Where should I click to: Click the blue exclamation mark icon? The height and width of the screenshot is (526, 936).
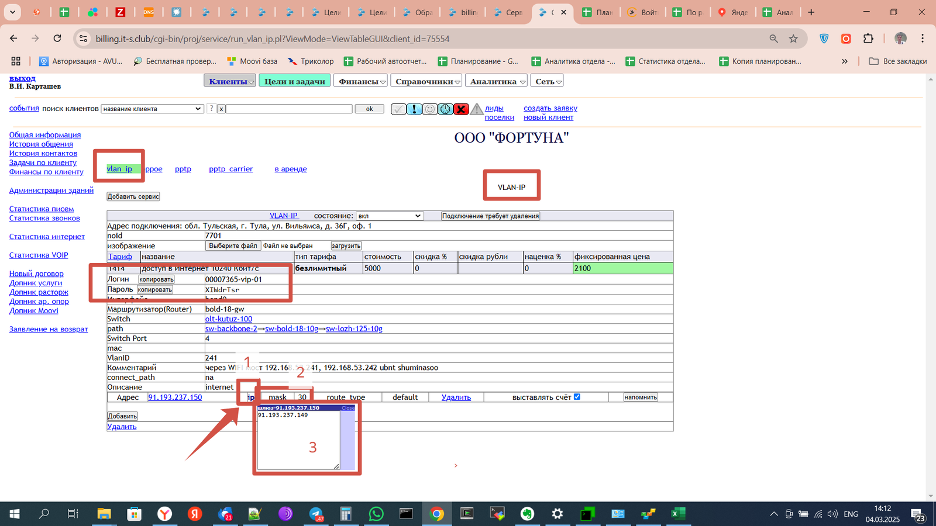coord(414,109)
